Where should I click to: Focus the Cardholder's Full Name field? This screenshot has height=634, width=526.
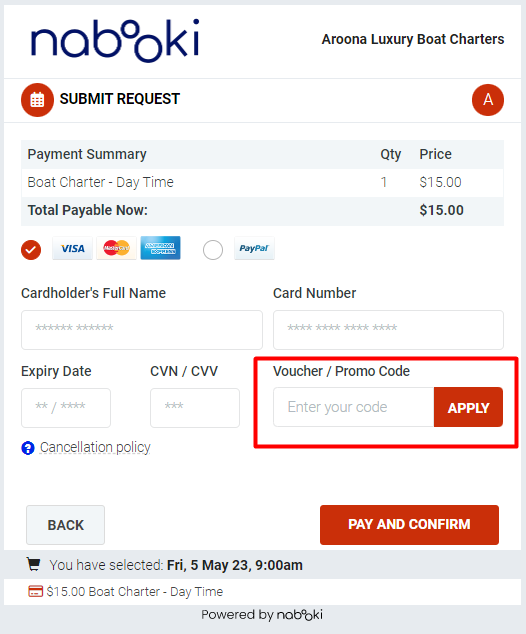click(142, 330)
